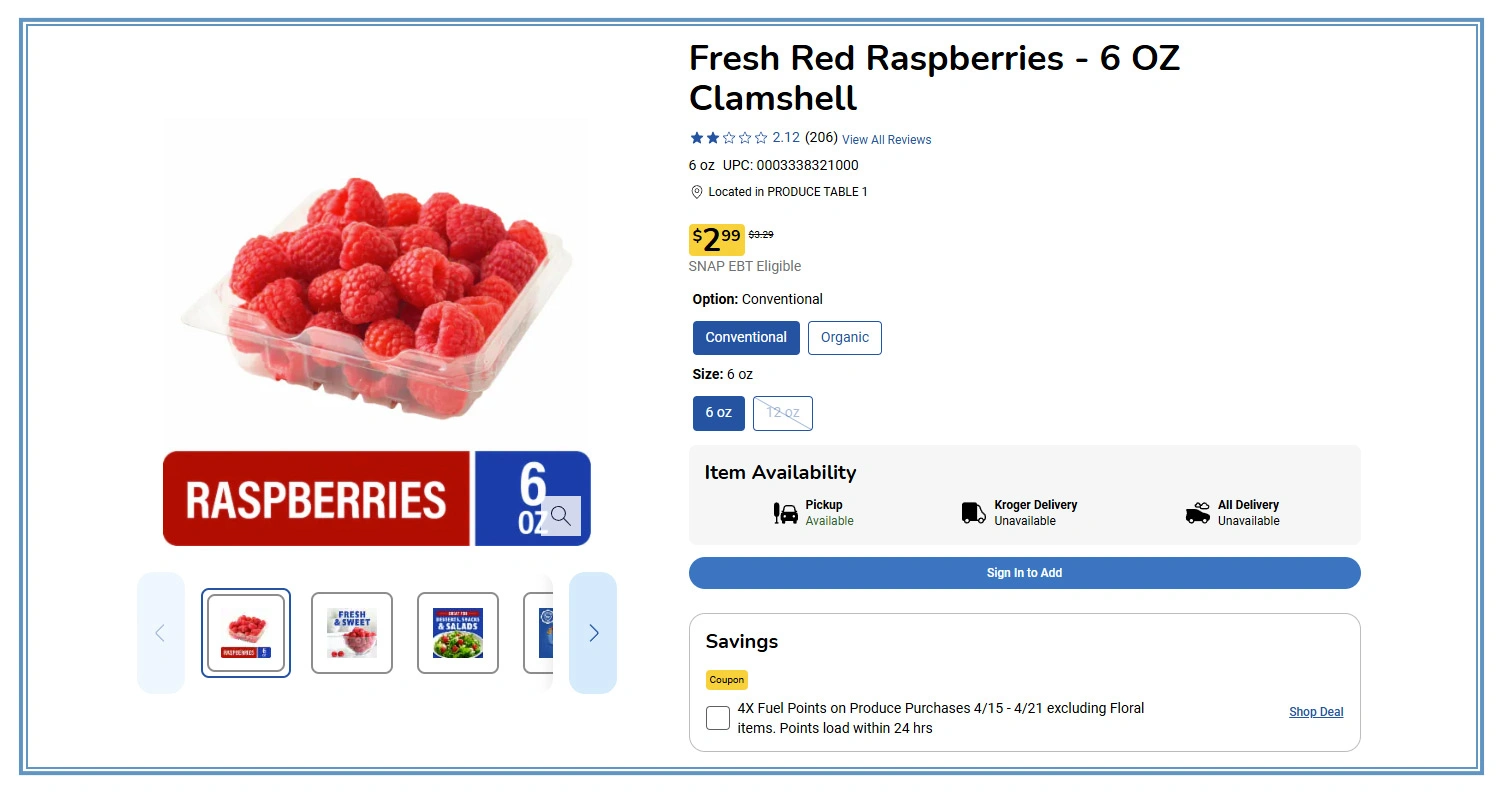Screen dimensions: 1503x793
Task: Select the Conventional option tab
Action: (746, 337)
